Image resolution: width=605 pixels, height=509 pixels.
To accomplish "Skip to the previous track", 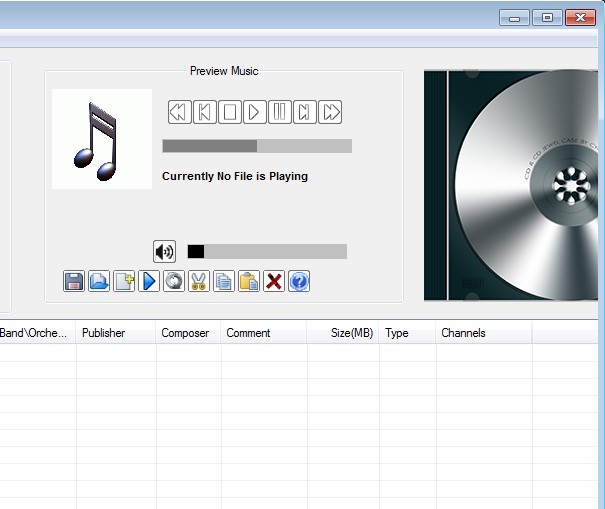I will (x=204, y=111).
